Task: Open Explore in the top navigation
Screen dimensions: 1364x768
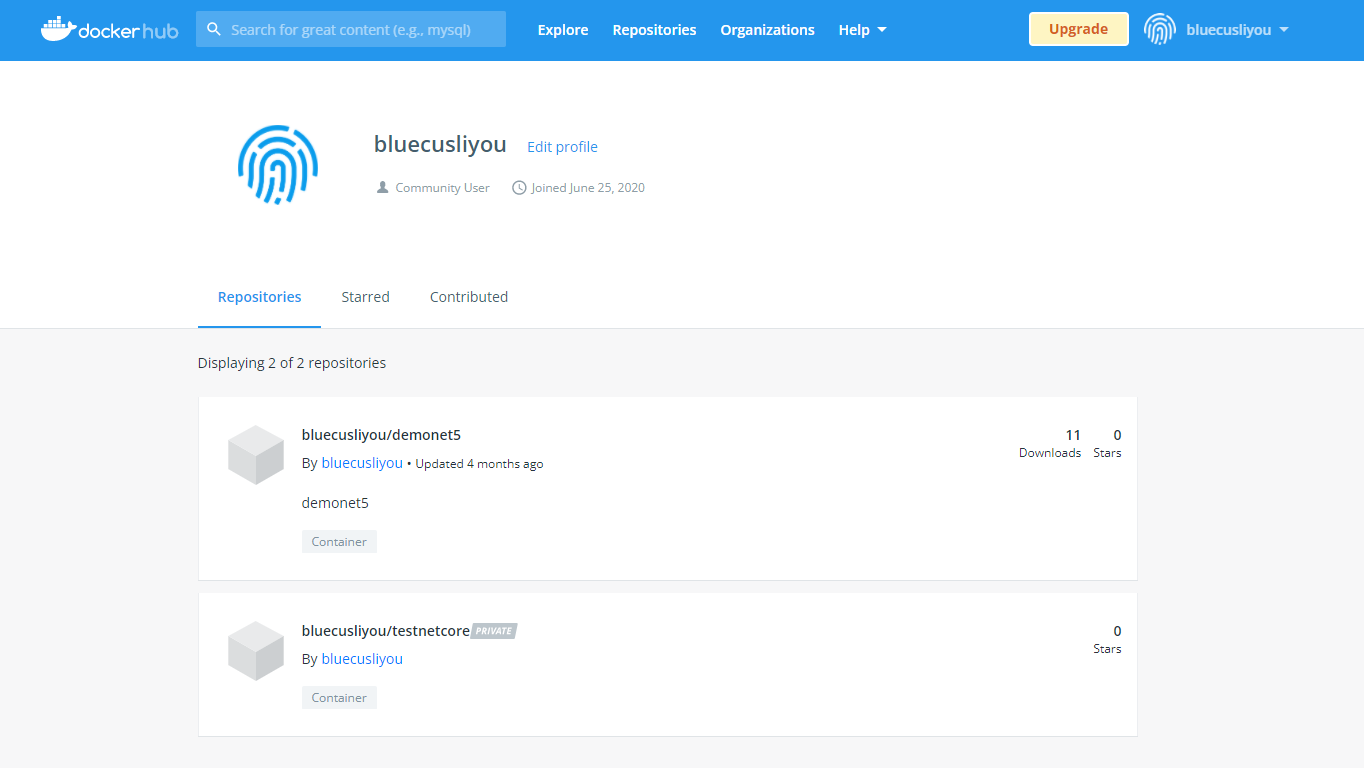Action: pyautogui.click(x=563, y=30)
